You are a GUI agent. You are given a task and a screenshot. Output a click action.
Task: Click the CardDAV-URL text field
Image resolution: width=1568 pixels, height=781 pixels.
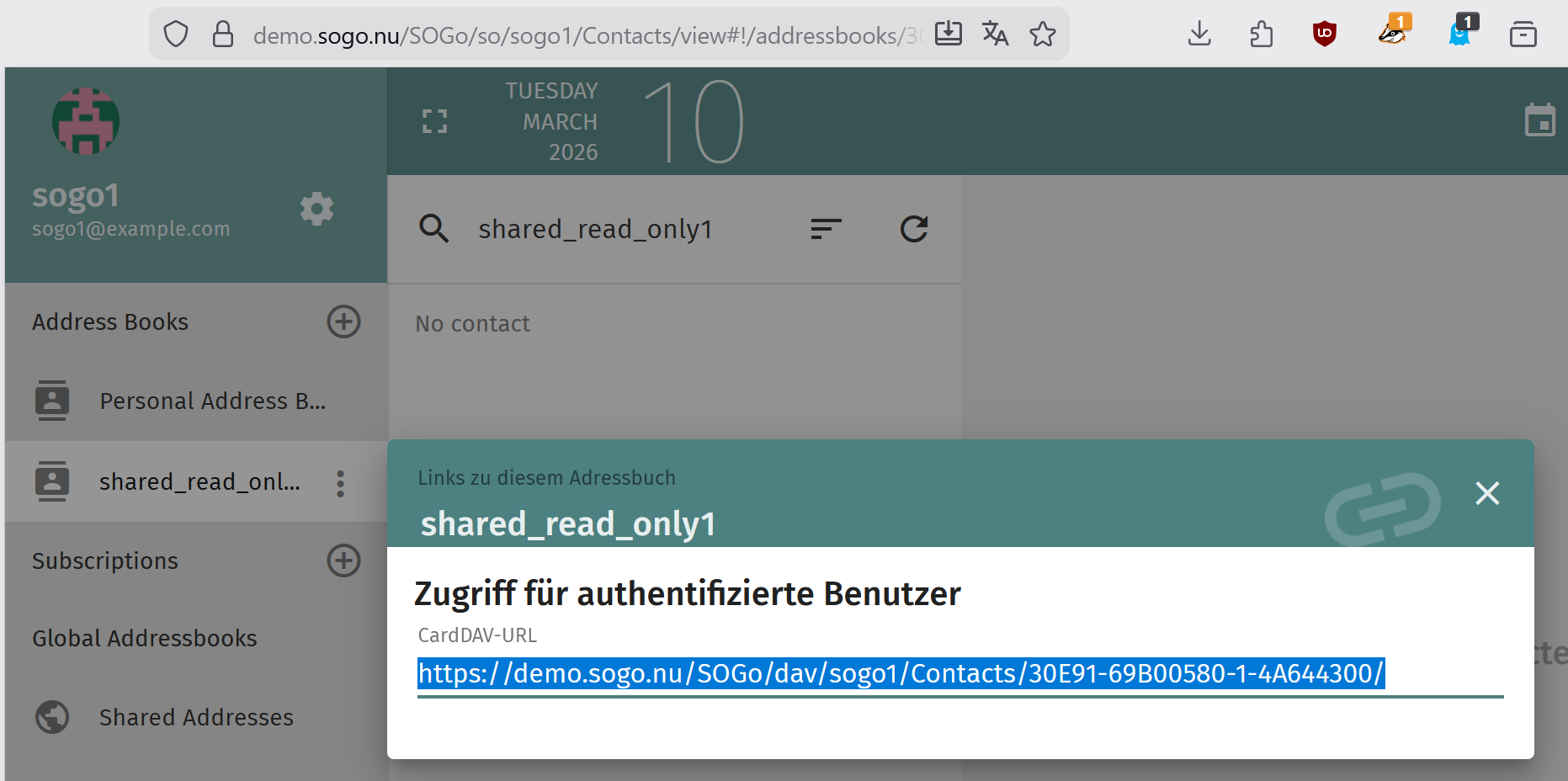tap(959, 674)
